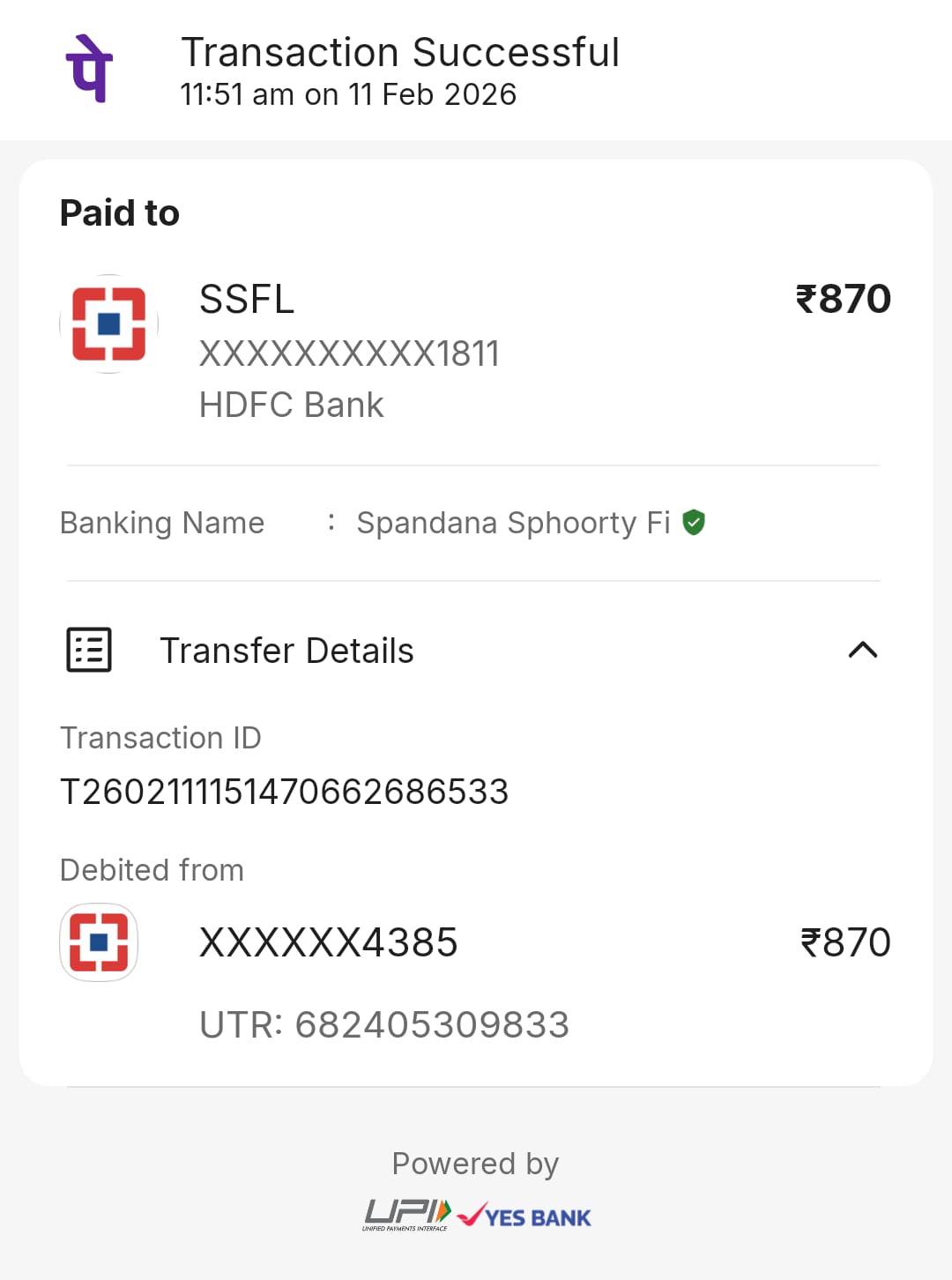Click the recipient account XXXXXXXXXX1811
Viewport: 952px width, 1280px height.
tap(349, 353)
